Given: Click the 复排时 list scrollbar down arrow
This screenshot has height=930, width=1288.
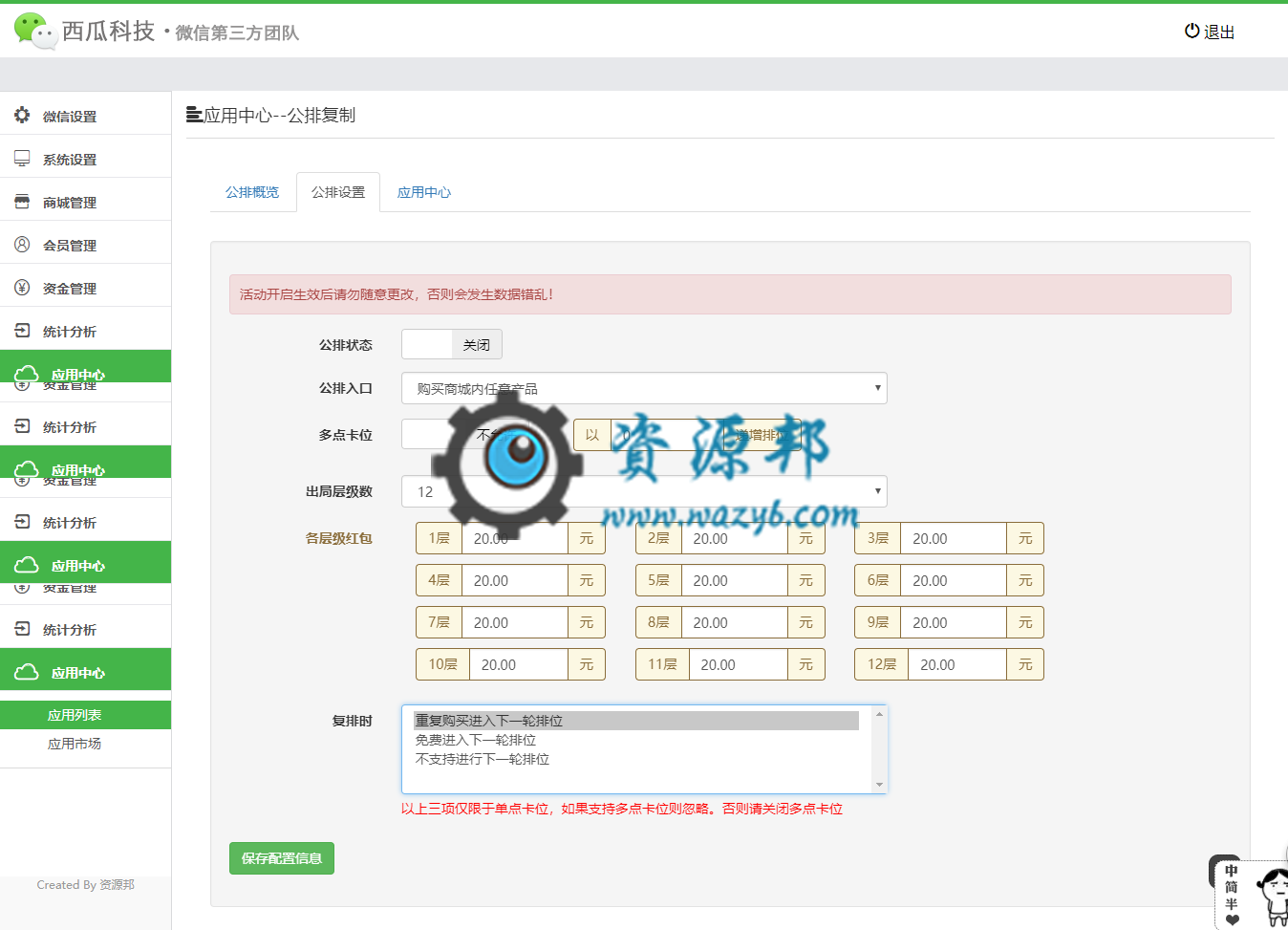Looking at the screenshot, I should [x=879, y=785].
